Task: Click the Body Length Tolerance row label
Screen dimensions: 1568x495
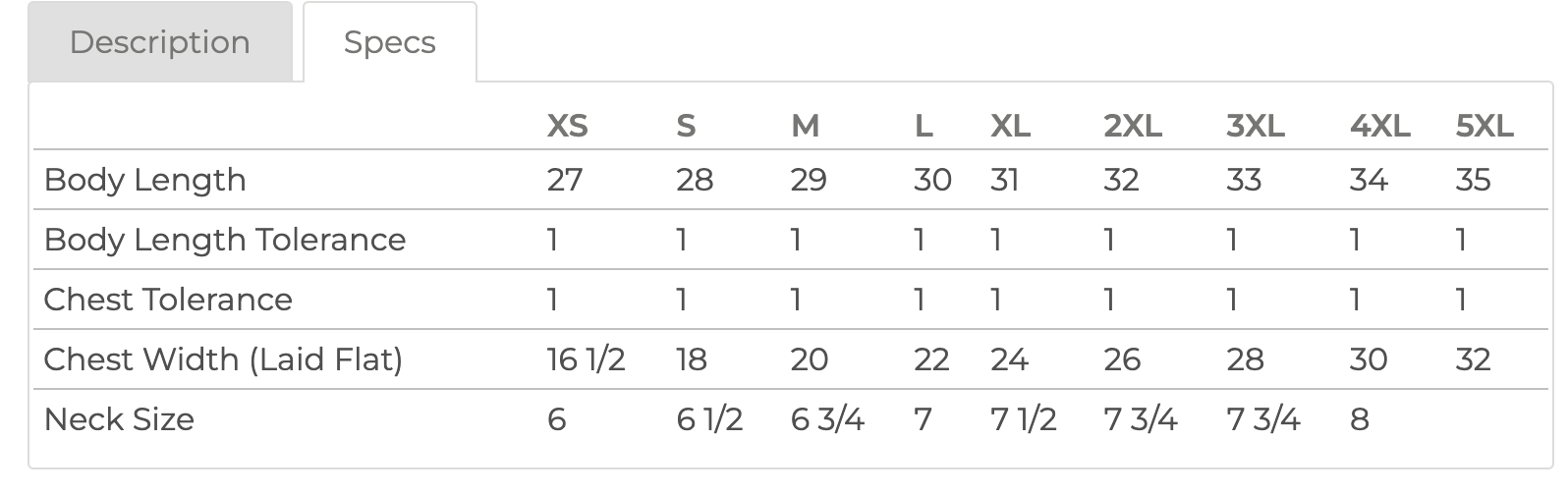Action: 225,240
